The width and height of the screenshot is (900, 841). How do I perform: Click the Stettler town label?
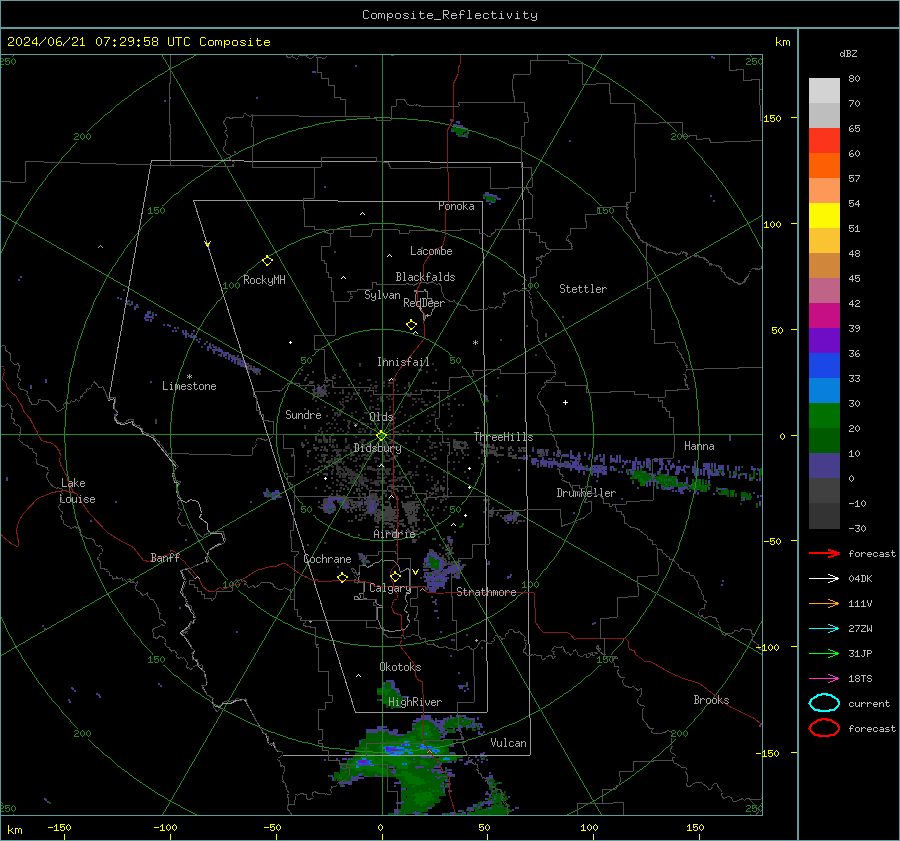[583, 289]
